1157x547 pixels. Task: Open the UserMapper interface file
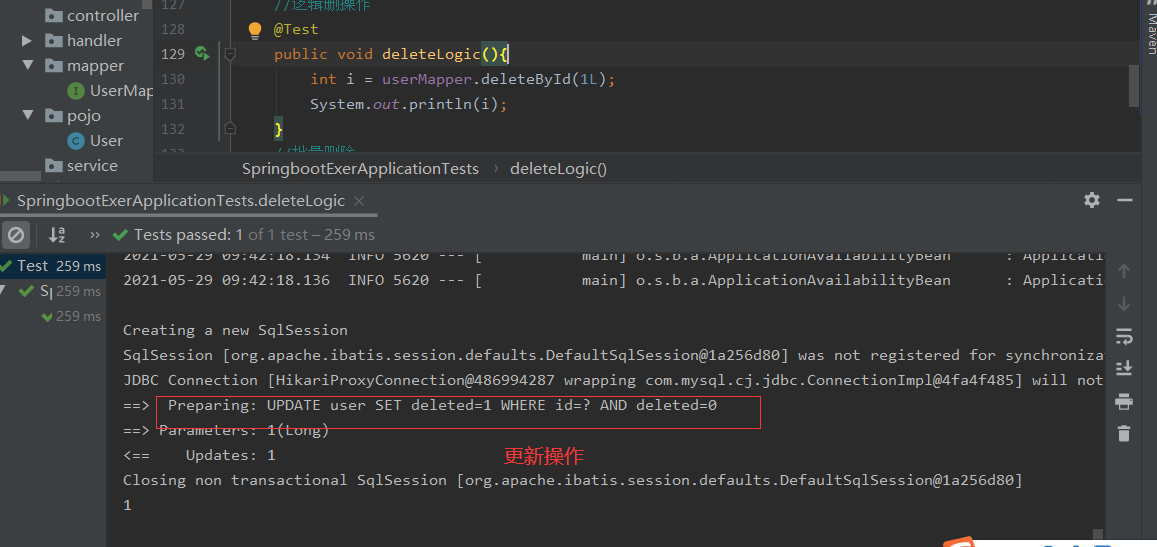pos(121,91)
